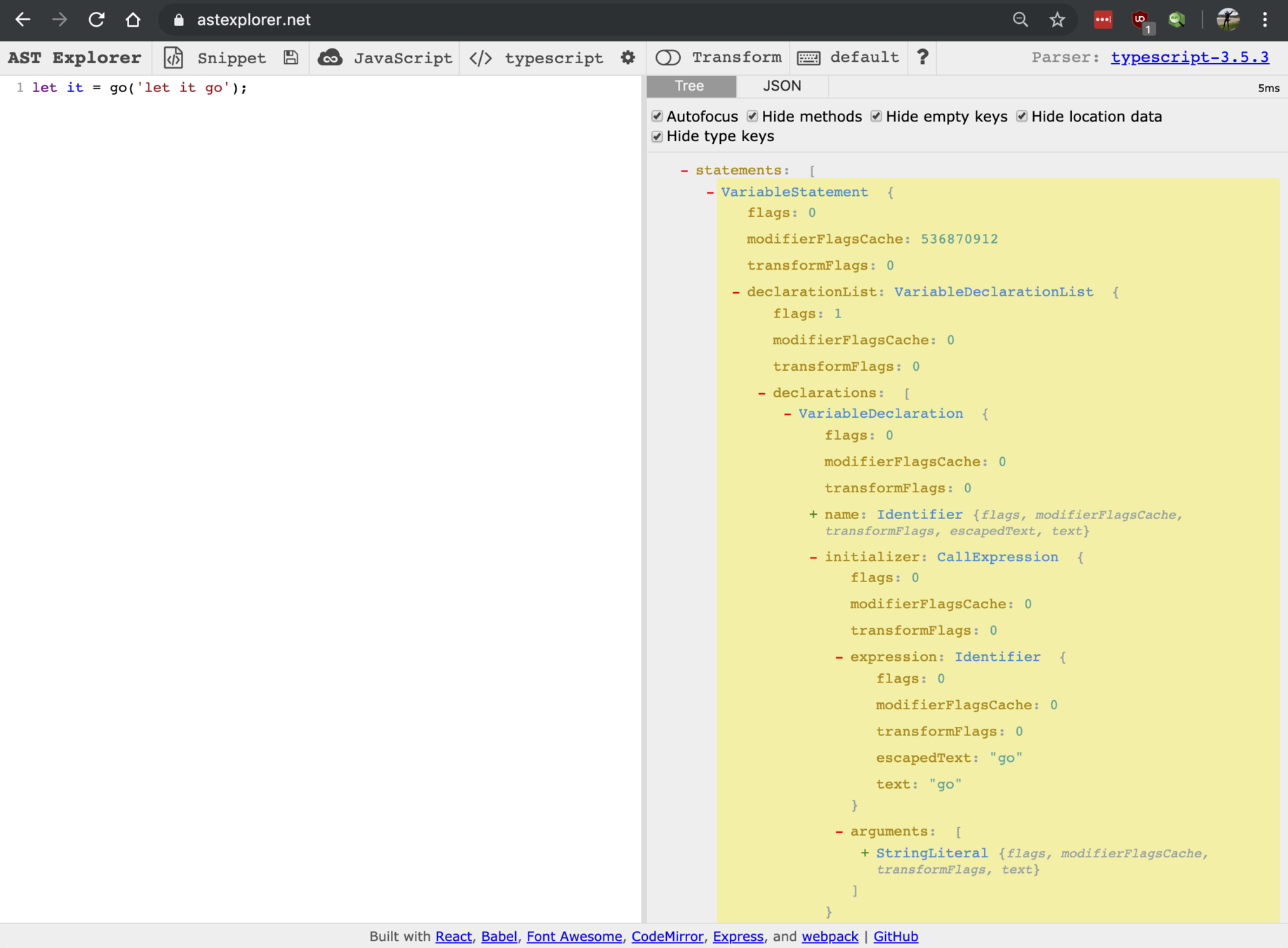1288x948 pixels.
Task: Open the typescript-3.5.3 parser link
Action: click(x=1189, y=58)
